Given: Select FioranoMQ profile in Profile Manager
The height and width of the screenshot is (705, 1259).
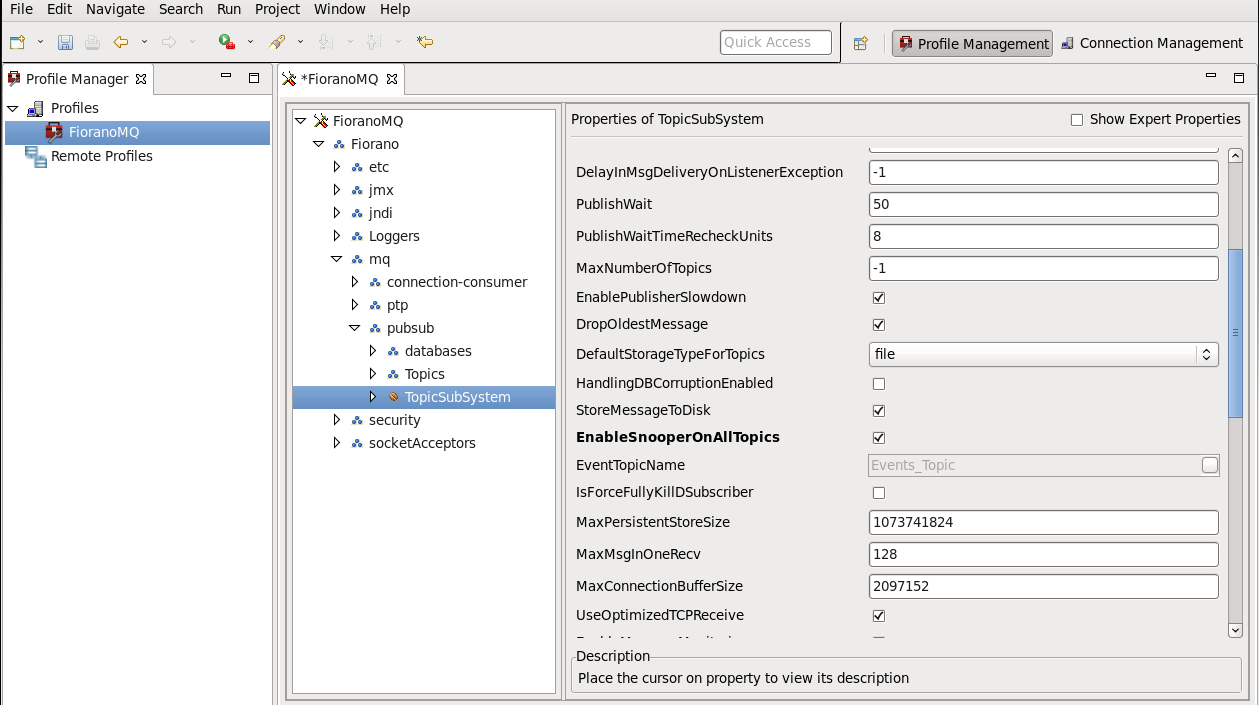Looking at the screenshot, I should click(x=137, y=132).
